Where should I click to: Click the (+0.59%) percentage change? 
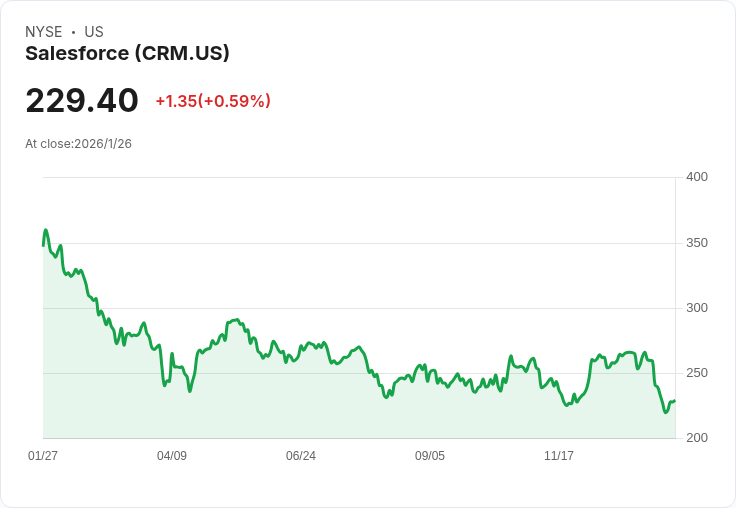pyautogui.click(x=234, y=101)
